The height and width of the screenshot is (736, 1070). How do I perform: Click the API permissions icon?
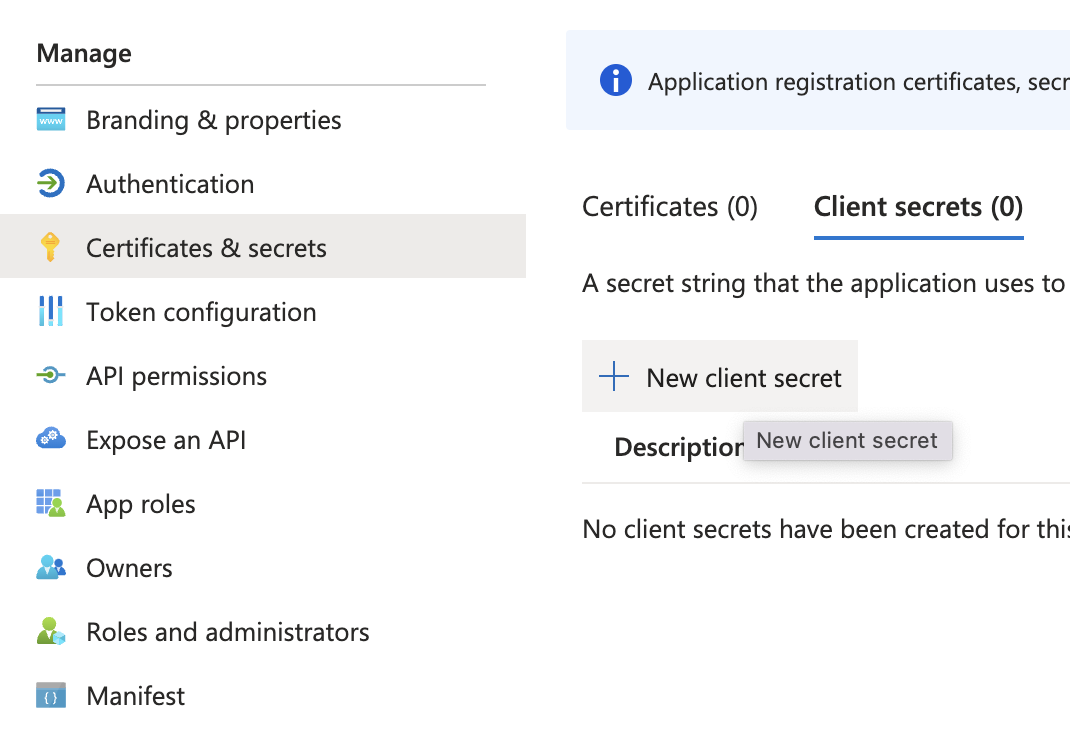coord(50,374)
